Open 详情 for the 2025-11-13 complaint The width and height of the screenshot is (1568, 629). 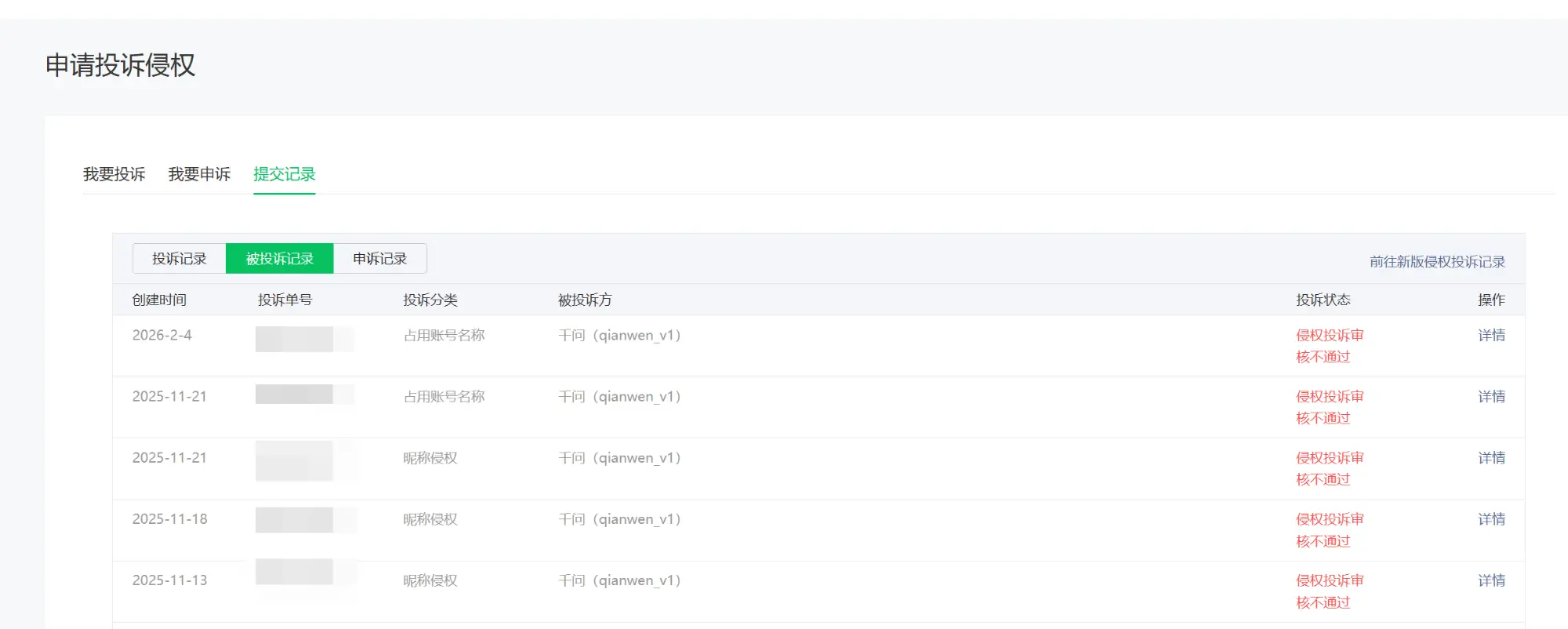1491,580
